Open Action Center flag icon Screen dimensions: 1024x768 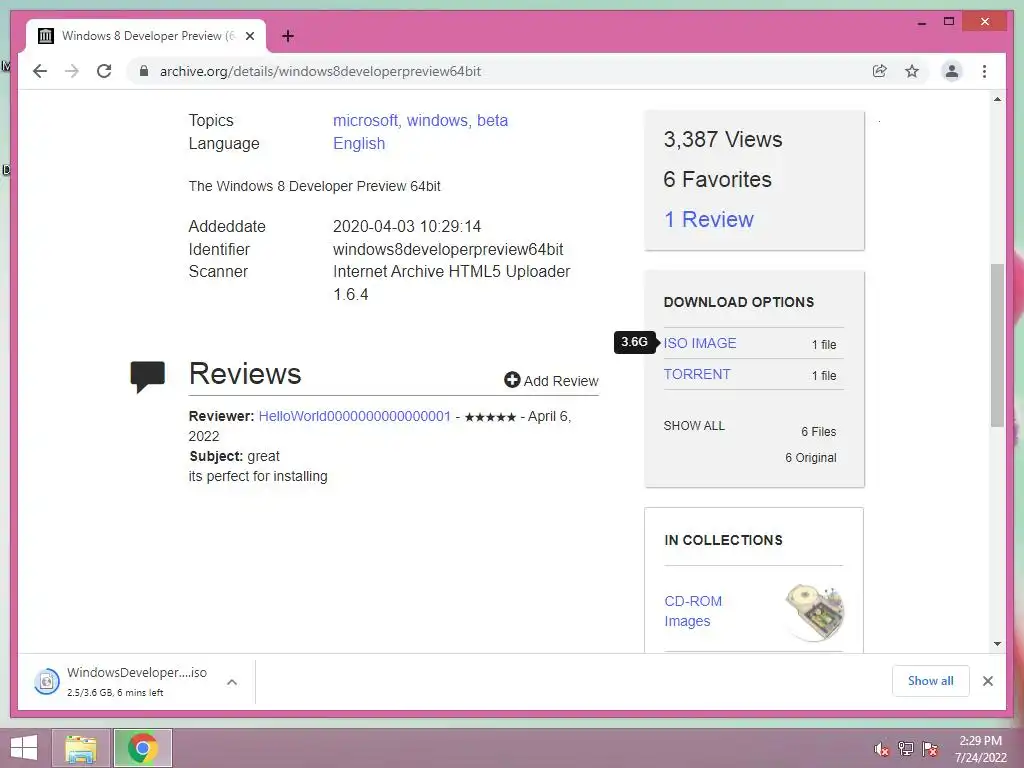pyautogui.click(x=930, y=749)
